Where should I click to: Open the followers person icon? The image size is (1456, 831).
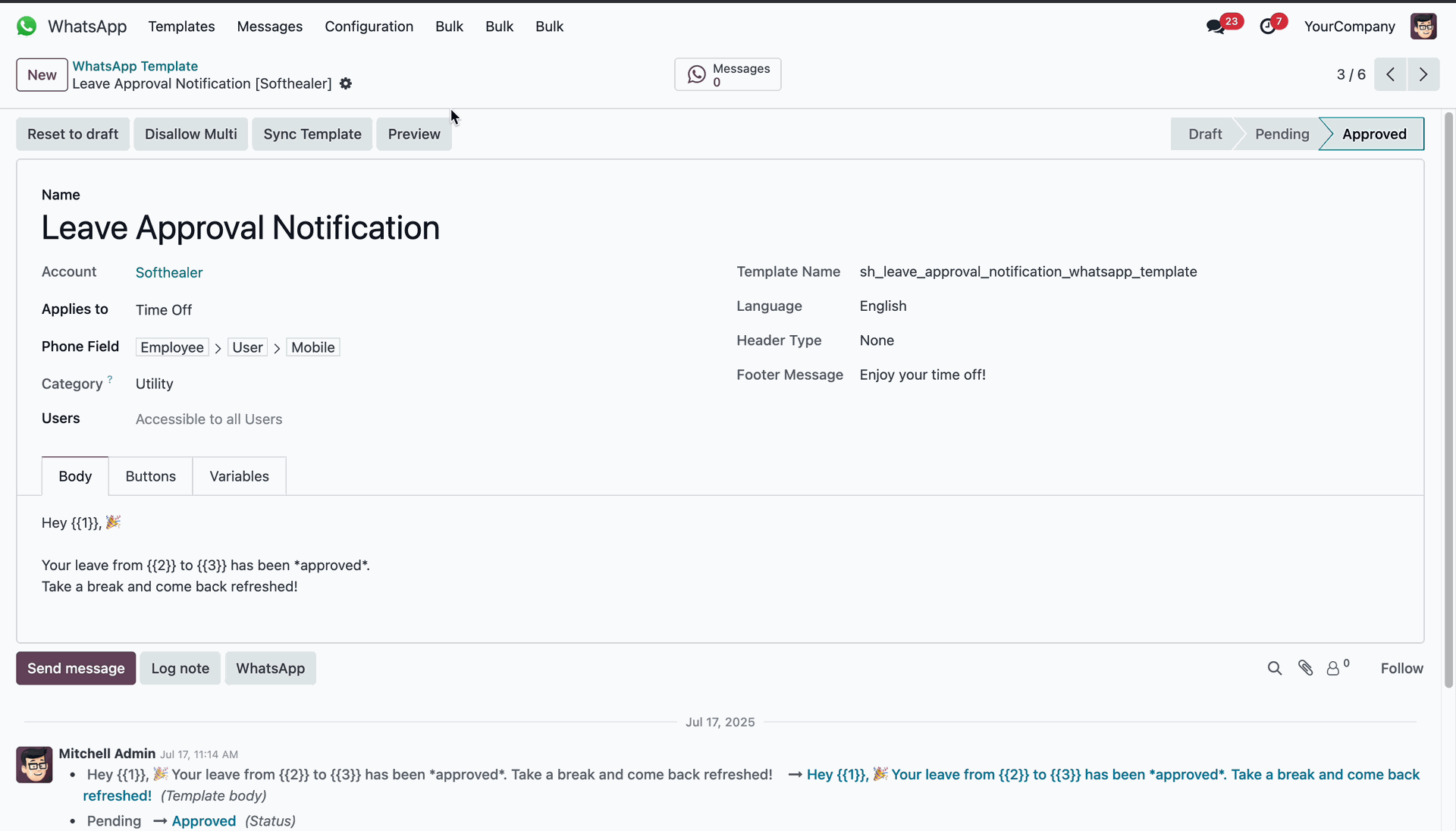click(x=1333, y=668)
